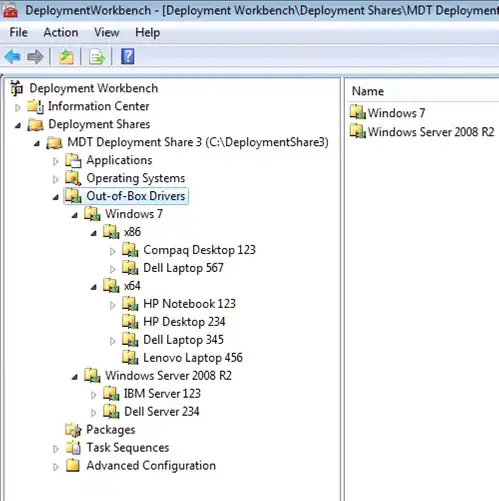Click the x64 driver folder icon
Image resolution: width=499 pixels, height=501 pixels.
click(x=111, y=286)
